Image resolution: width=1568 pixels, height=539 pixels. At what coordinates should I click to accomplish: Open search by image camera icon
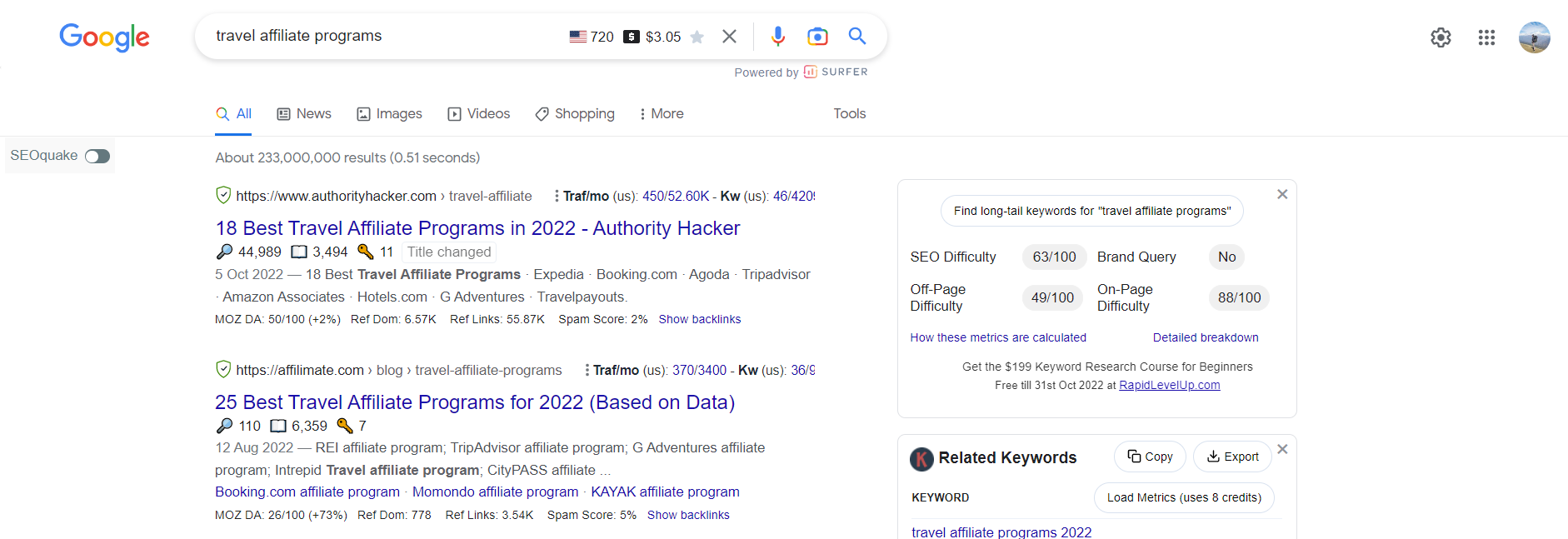click(817, 36)
